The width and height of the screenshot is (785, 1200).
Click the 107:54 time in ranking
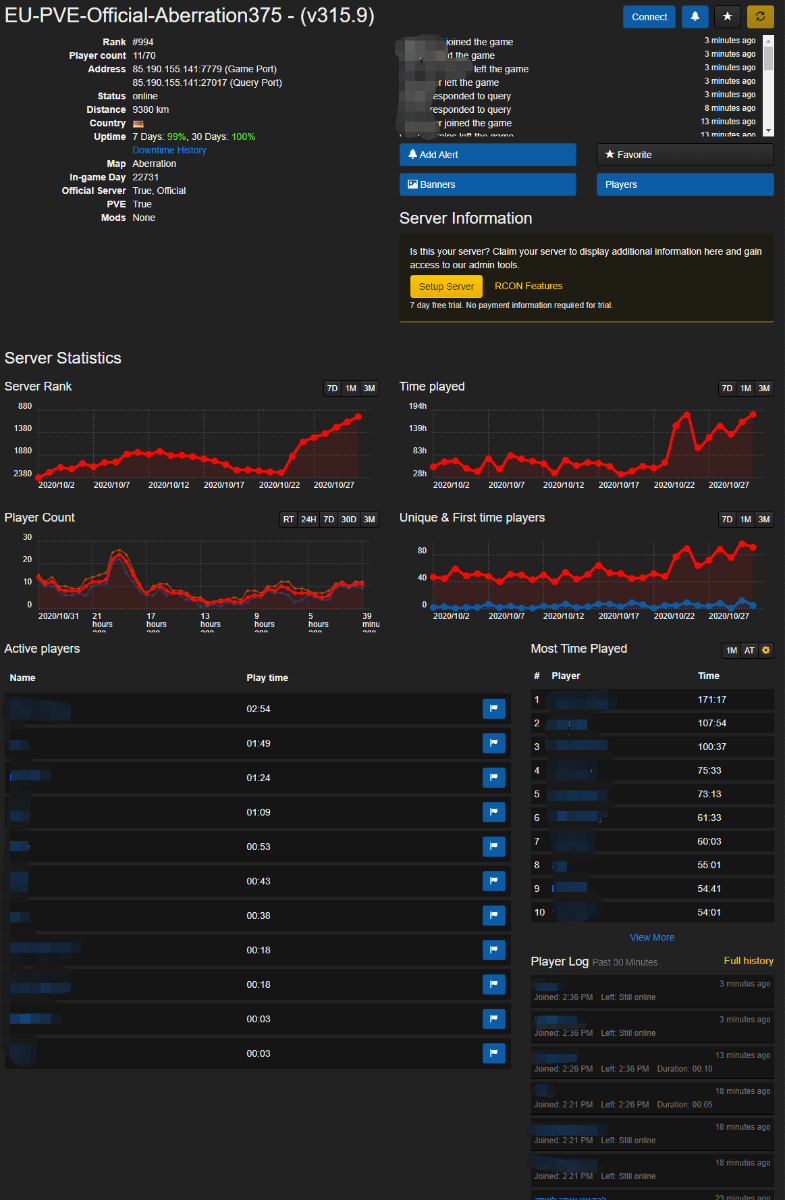pos(711,723)
